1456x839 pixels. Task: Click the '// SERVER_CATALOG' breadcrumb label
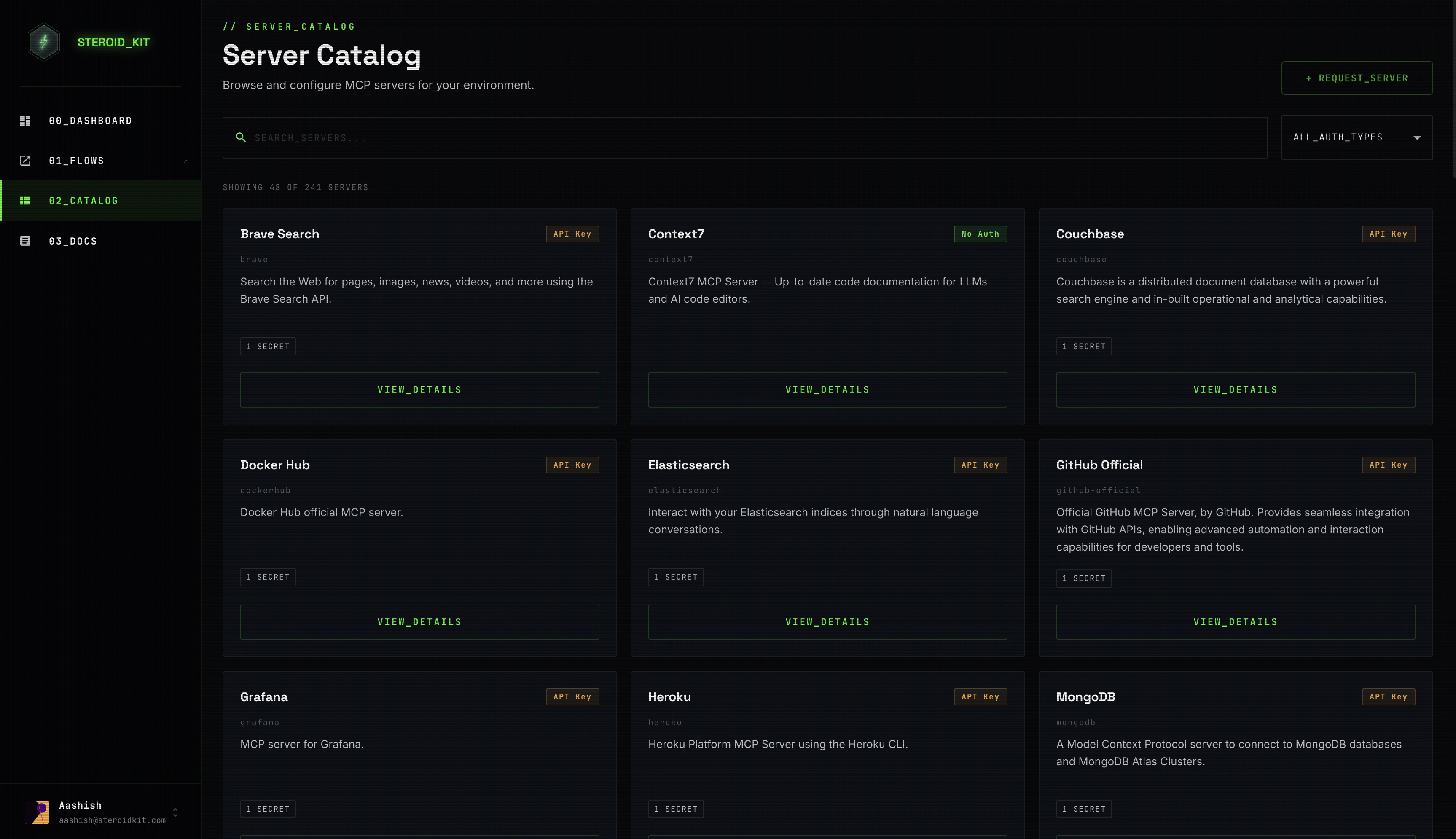[x=289, y=27]
